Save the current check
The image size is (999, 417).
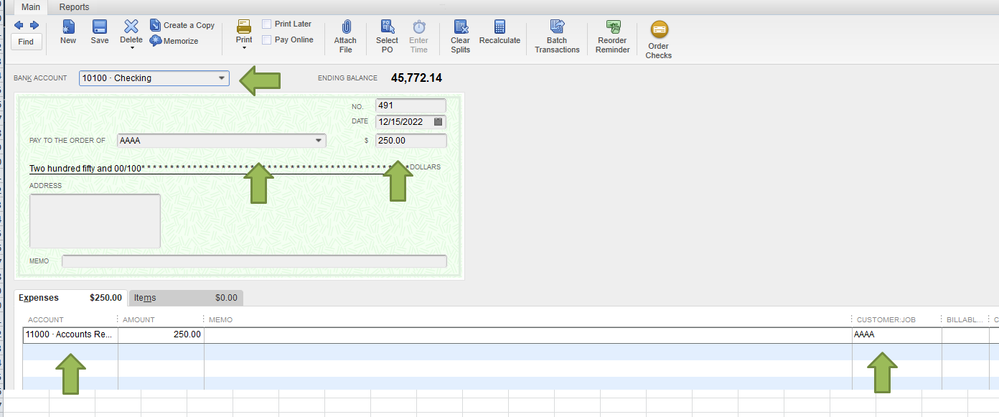coord(99,32)
